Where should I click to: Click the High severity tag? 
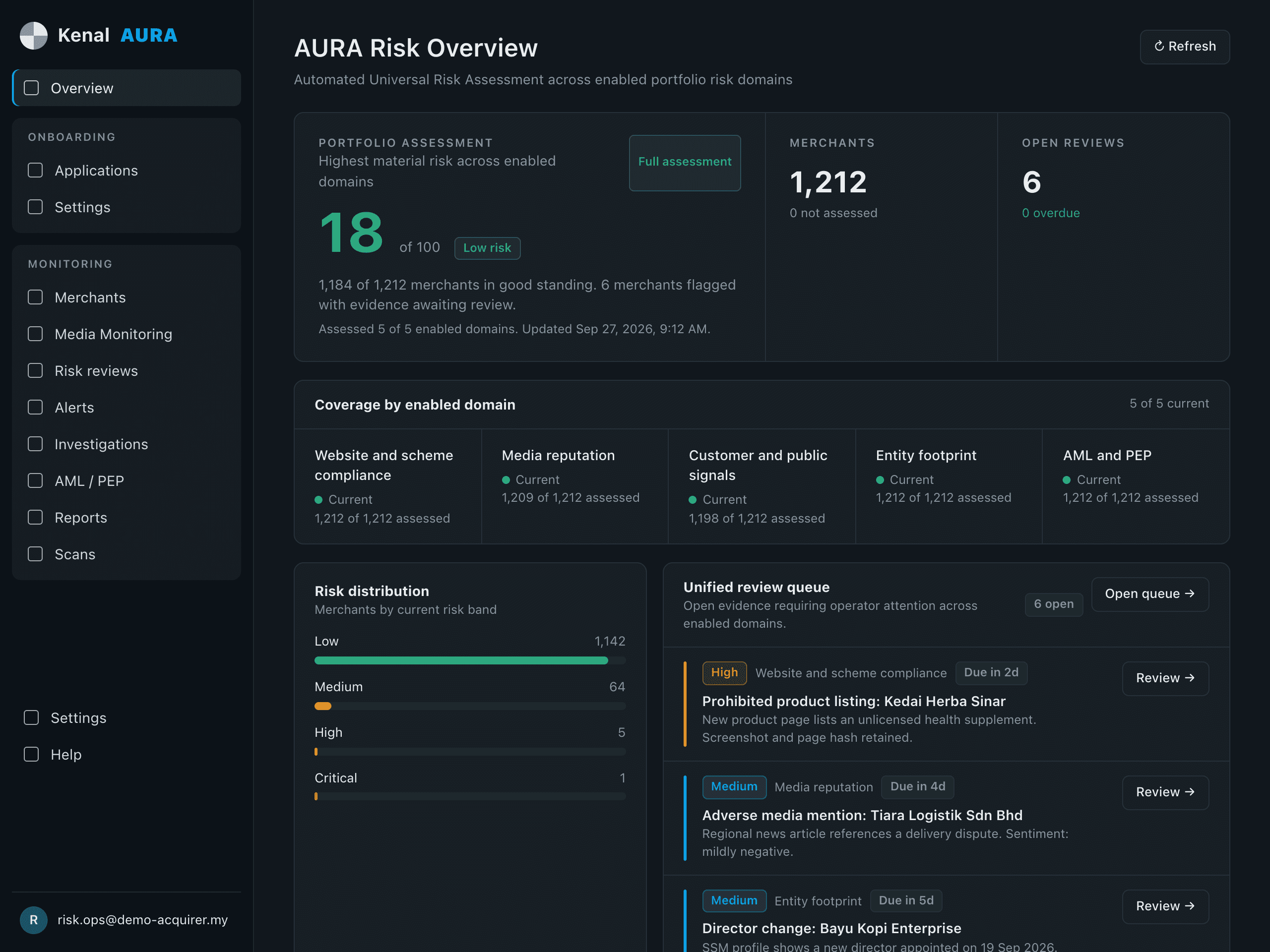coord(725,672)
